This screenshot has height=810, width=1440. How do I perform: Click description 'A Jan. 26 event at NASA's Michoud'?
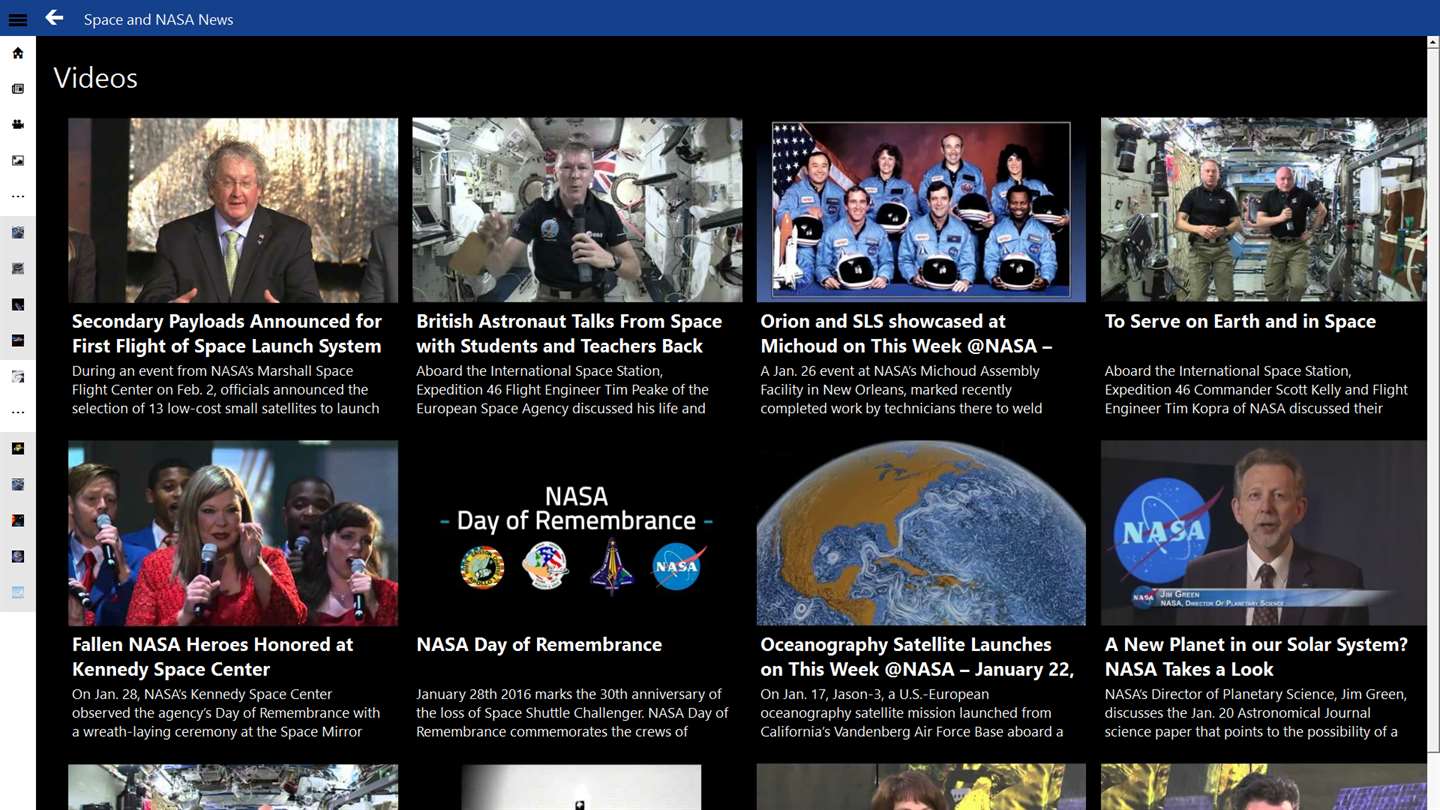tap(901, 389)
